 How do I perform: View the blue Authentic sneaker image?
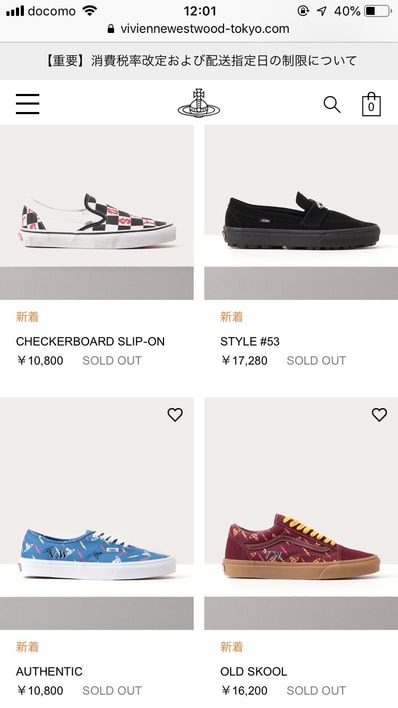coord(97,514)
